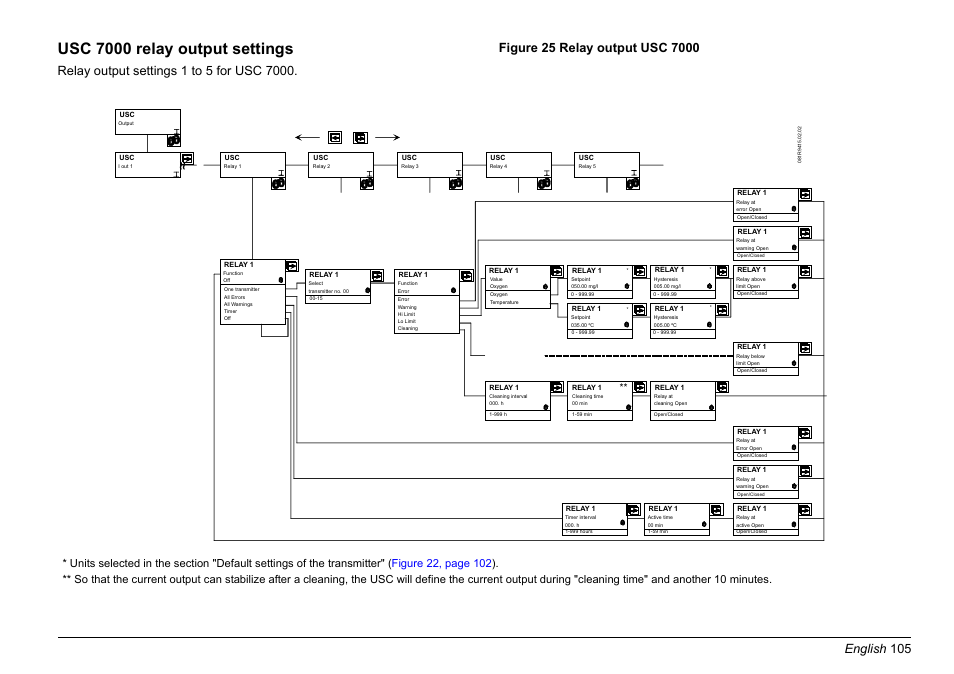This screenshot has height=674, width=954.
Task: Click the USC Relay 2 menu box
Action: coord(341,165)
